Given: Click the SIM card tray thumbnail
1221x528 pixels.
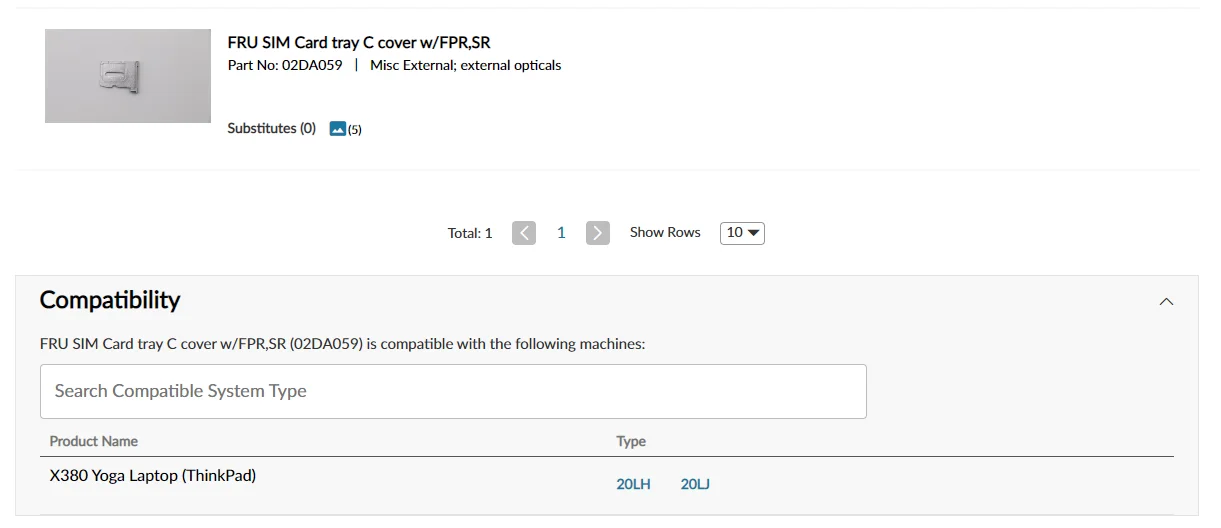Looking at the screenshot, I should click(x=128, y=76).
